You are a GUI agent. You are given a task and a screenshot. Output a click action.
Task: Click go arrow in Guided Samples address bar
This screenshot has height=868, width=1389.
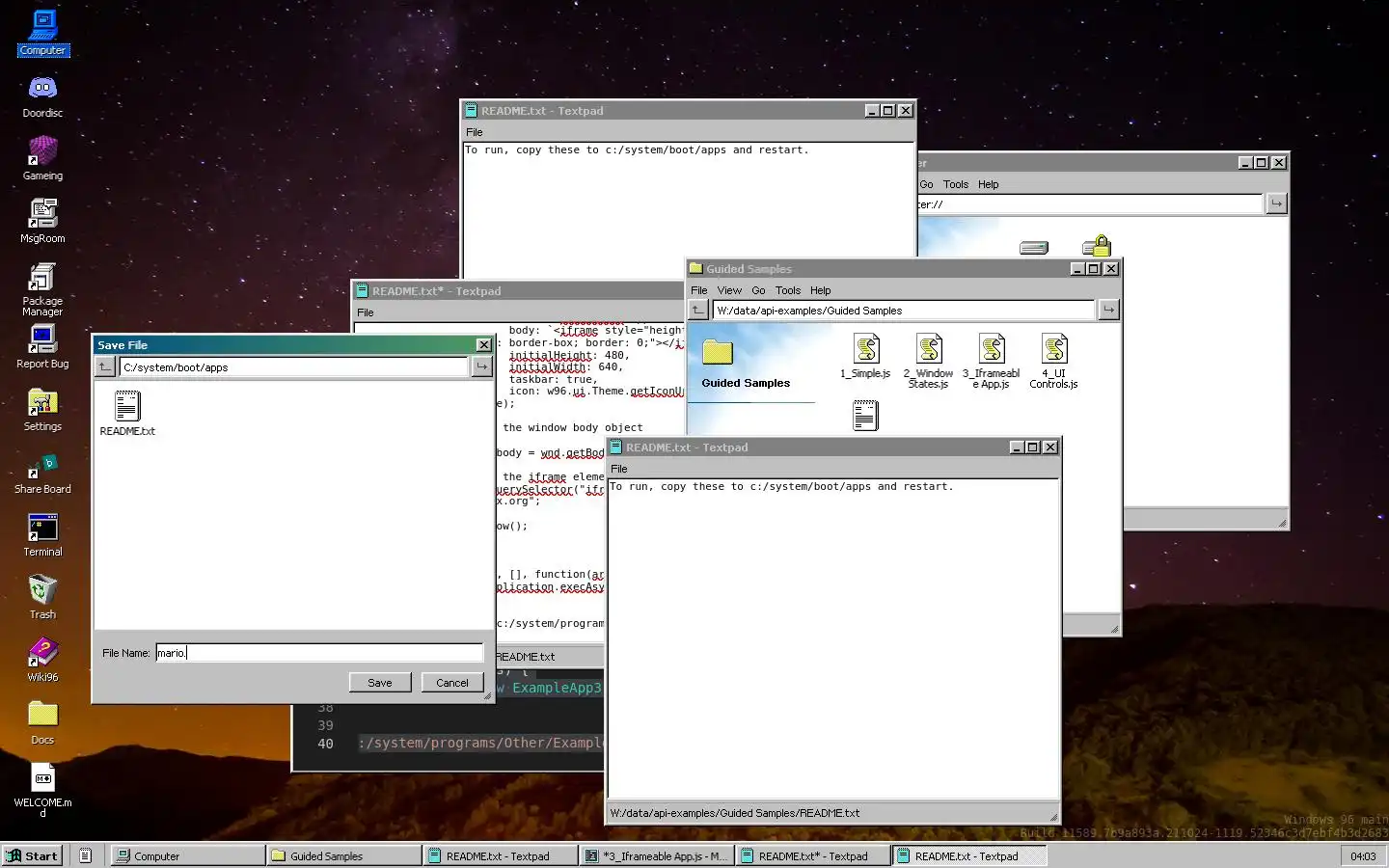point(1108,310)
